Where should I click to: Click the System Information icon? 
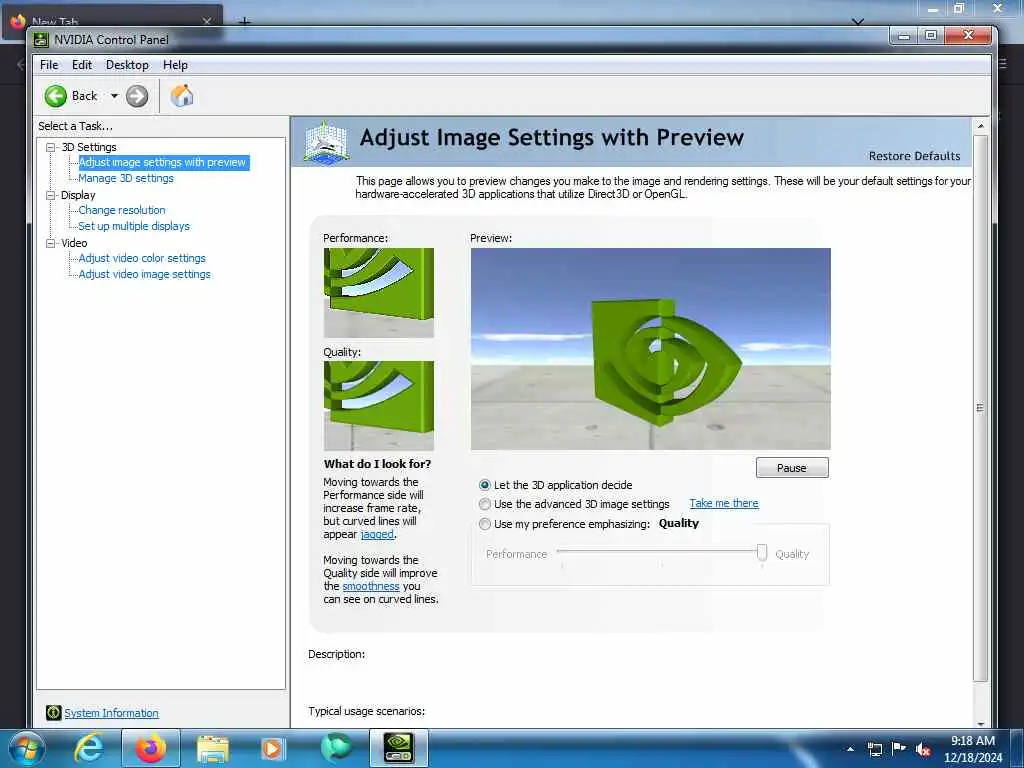[x=54, y=712]
